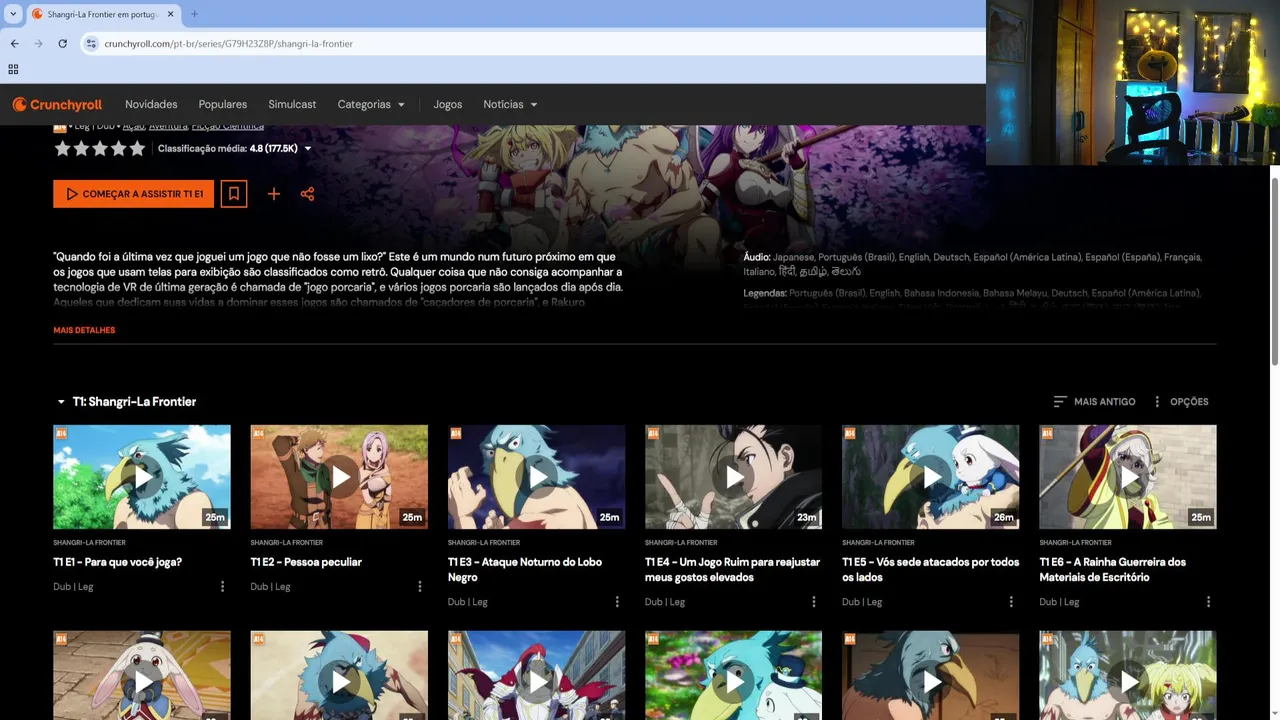This screenshot has height=720, width=1280.
Task: Open the Simulcast menu item
Action: click(292, 104)
